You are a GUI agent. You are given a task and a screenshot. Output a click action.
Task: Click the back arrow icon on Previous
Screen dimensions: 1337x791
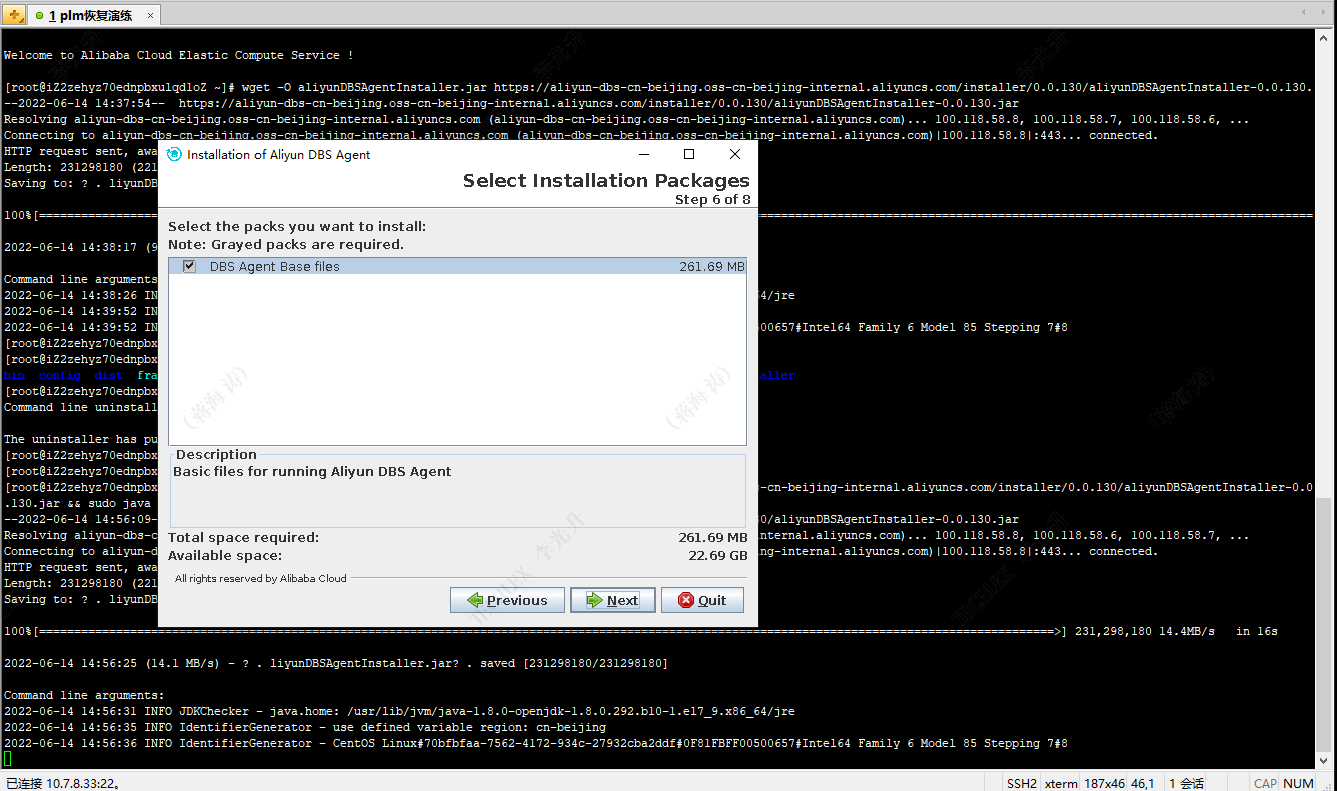(x=473, y=600)
